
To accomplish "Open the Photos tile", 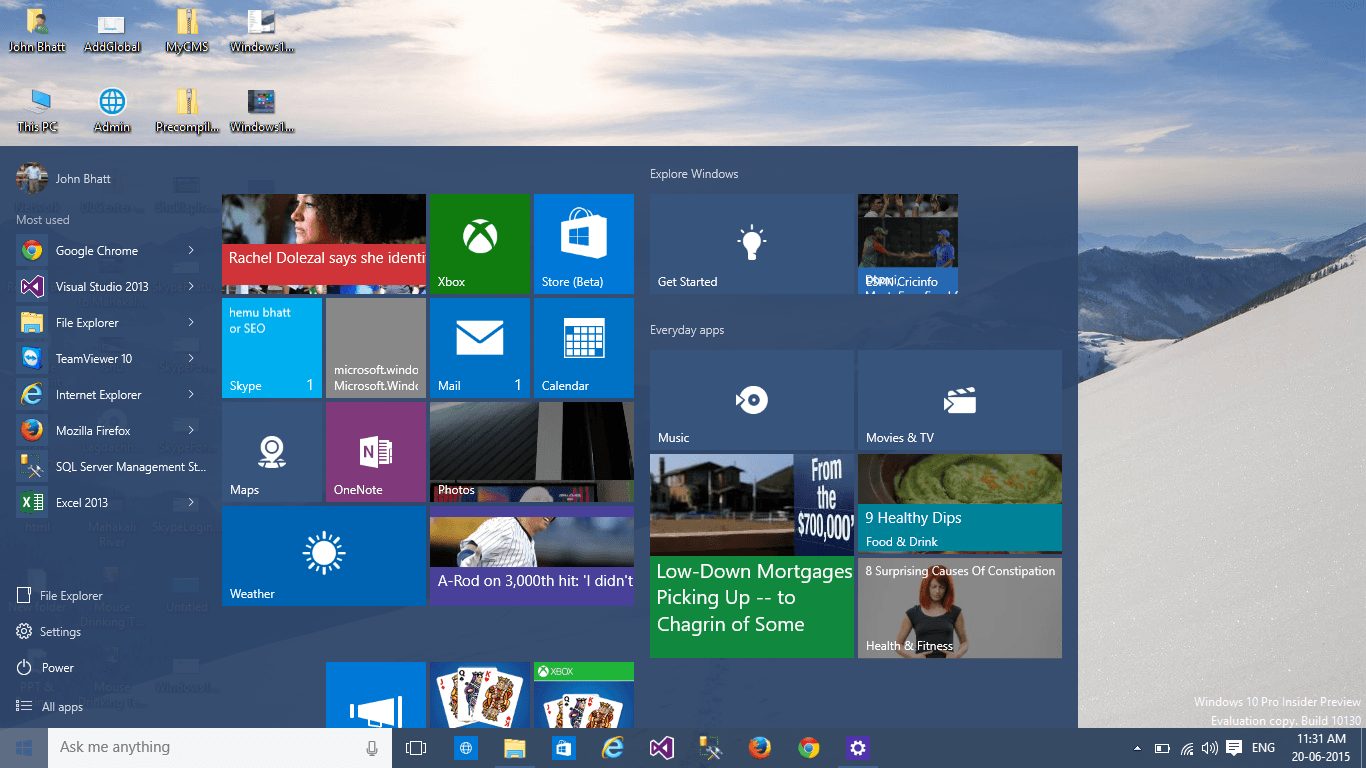I will pyautogui.click(x=532, y=452).
